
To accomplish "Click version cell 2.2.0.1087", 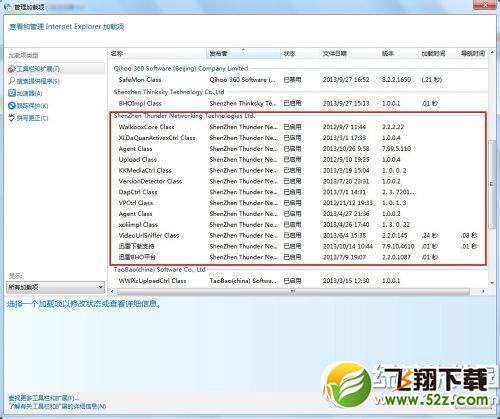I will click(x=396, y=257).
